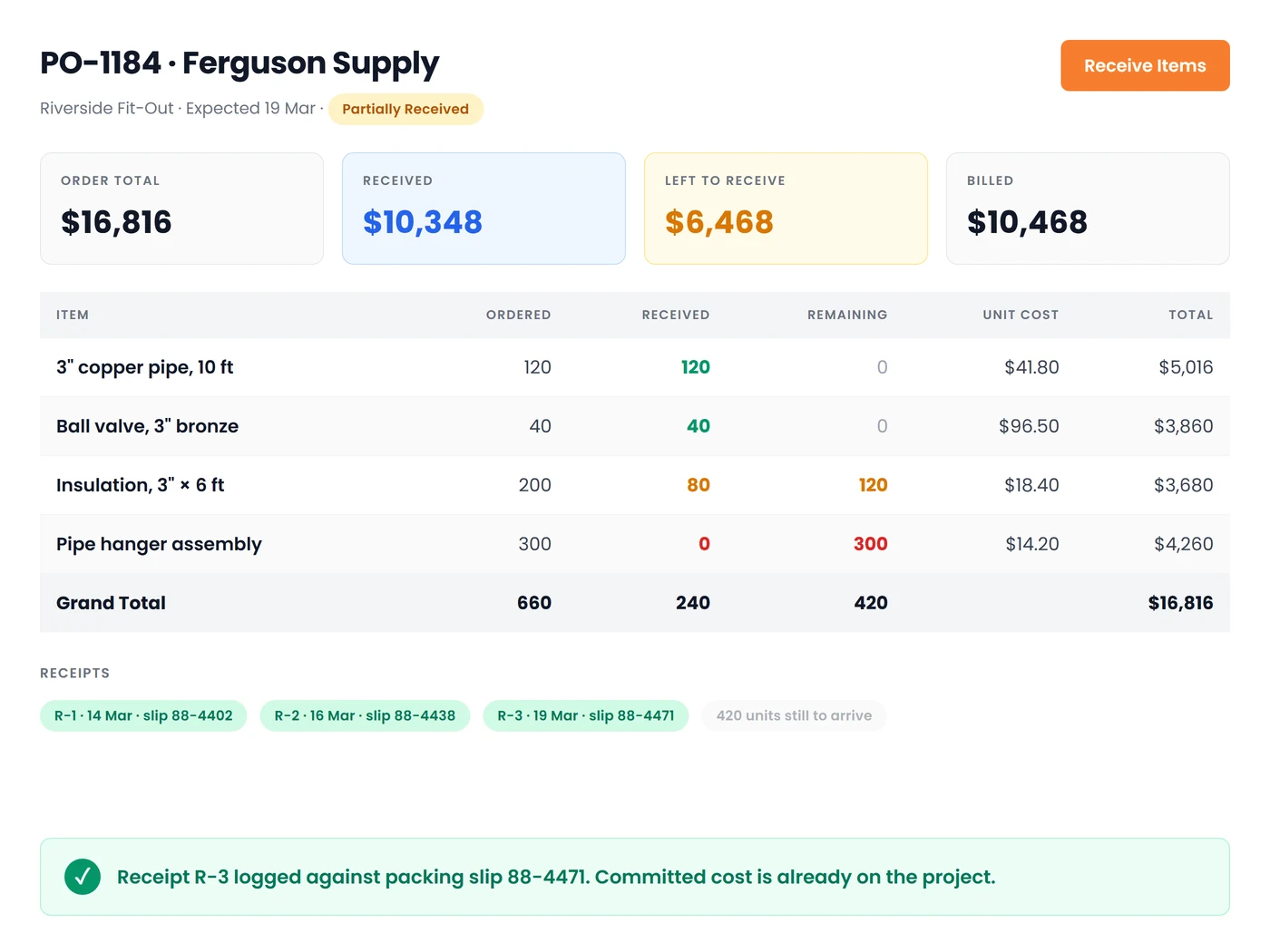Click Grand Total remaining quantity 420

pyautogui.click(x=871, y=603)
